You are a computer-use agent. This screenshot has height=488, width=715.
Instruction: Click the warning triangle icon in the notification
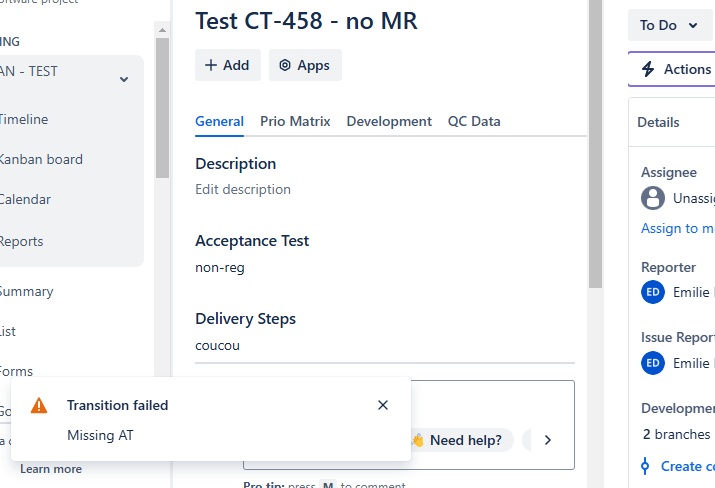39,405
